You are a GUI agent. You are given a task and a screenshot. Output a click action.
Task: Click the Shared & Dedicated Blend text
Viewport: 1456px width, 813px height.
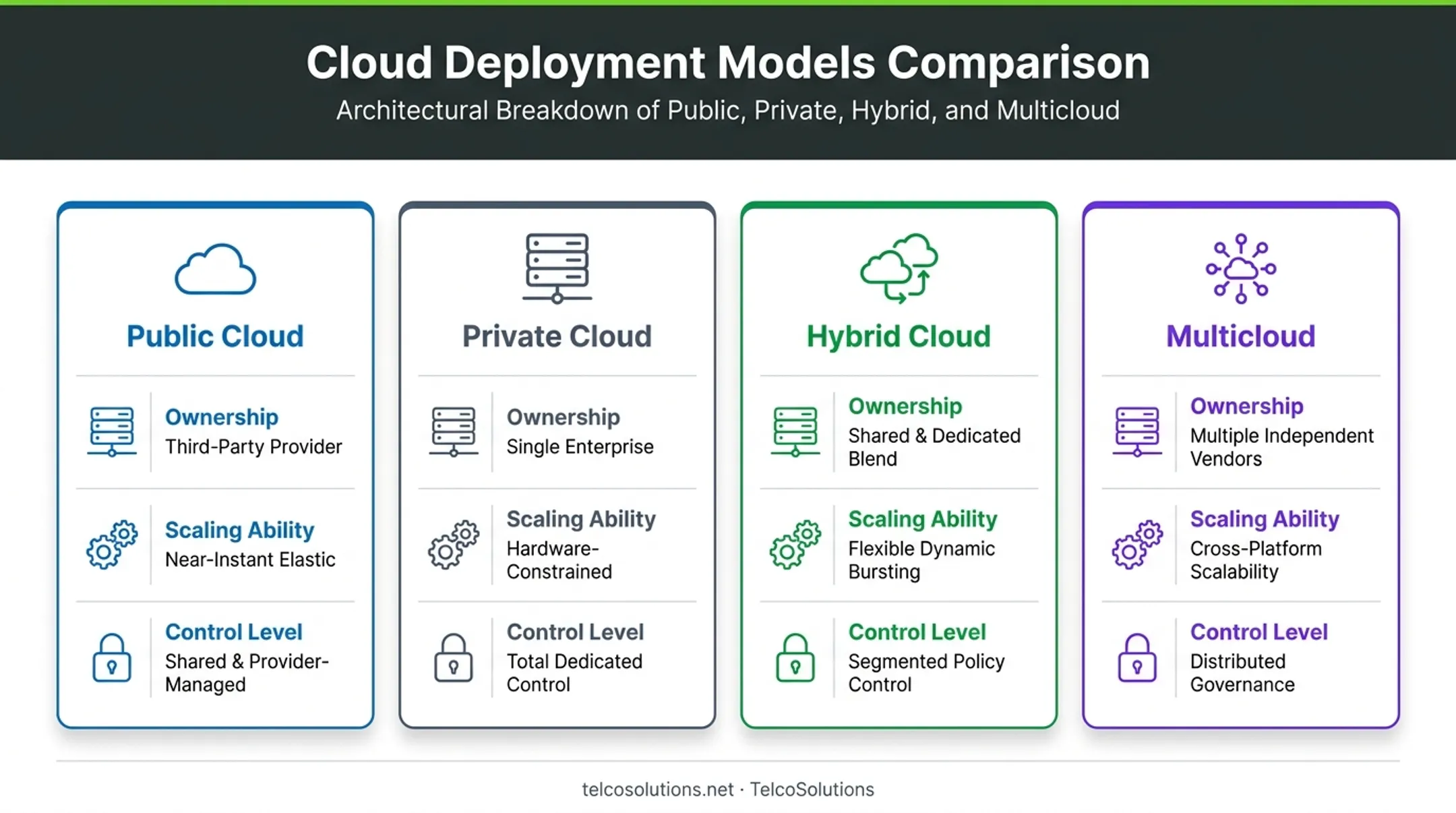click(934, 447)
